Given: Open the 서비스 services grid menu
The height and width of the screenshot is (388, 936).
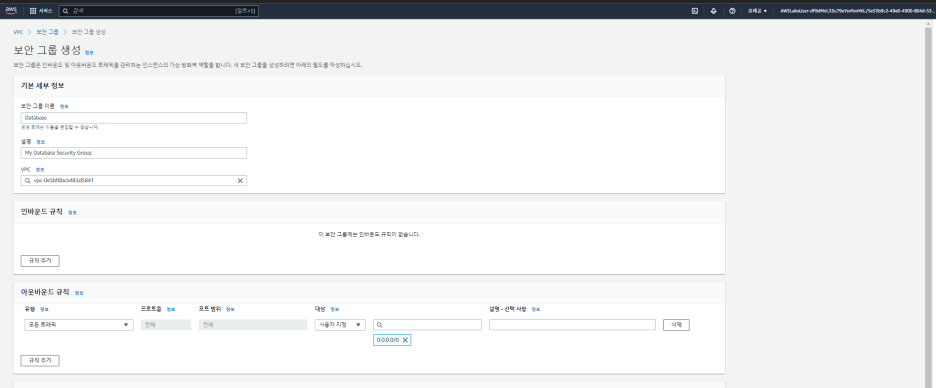Looking at the screenshot, I should (x=41, y=11).
